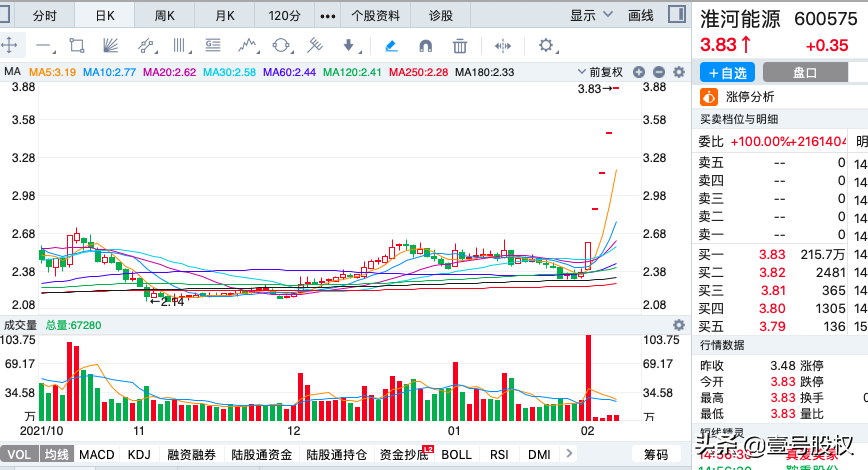Viewport: 868px width, 470px height.
Task: Select the down arrow marker tool
Action: click(x=349, y=45)
